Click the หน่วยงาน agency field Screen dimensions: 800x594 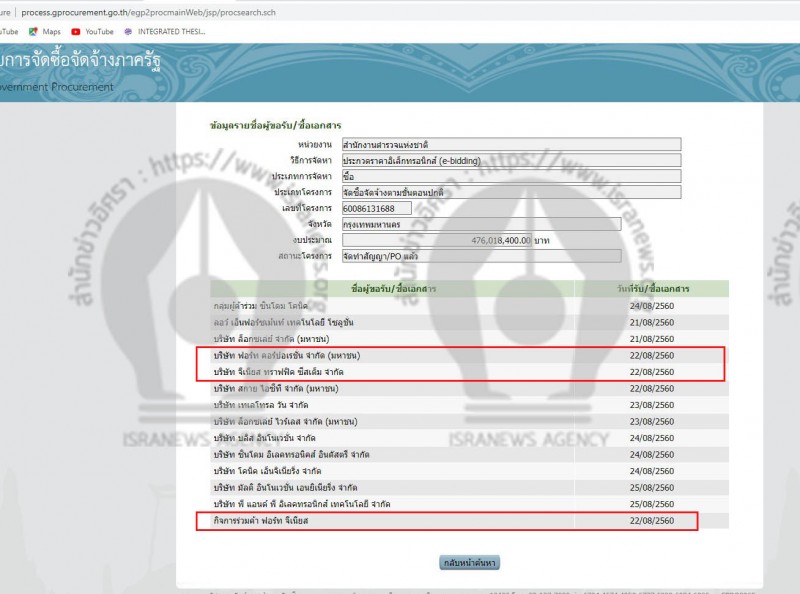[x=510, y=144]
